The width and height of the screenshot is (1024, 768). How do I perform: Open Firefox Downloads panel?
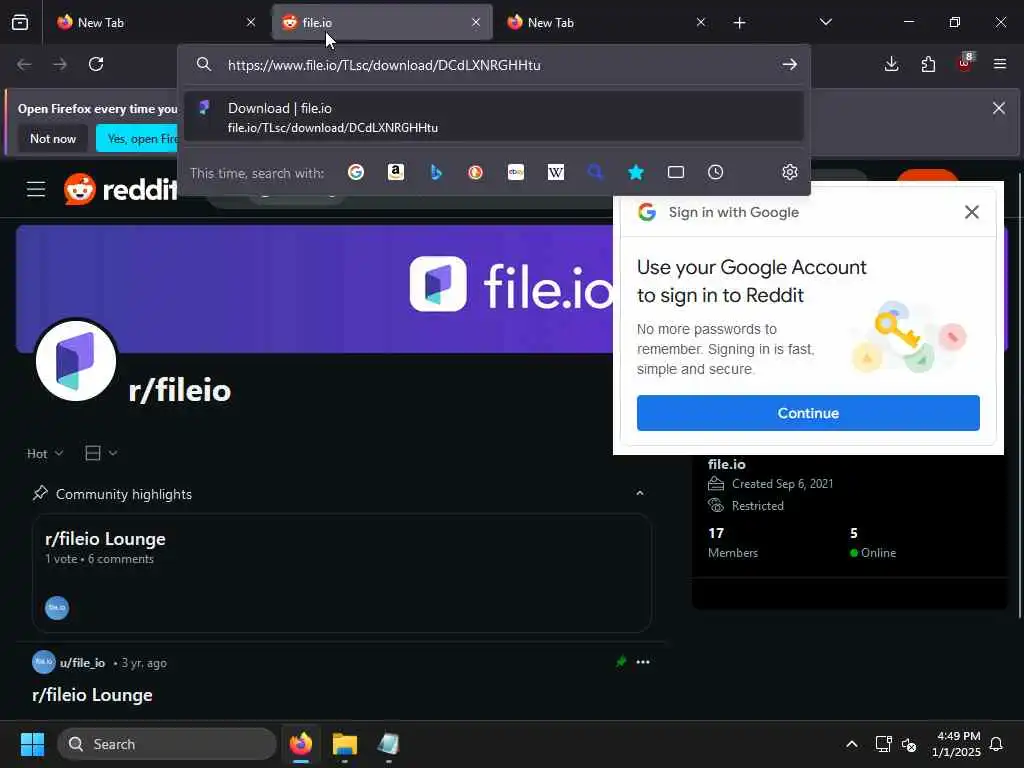tap(891, 64)
